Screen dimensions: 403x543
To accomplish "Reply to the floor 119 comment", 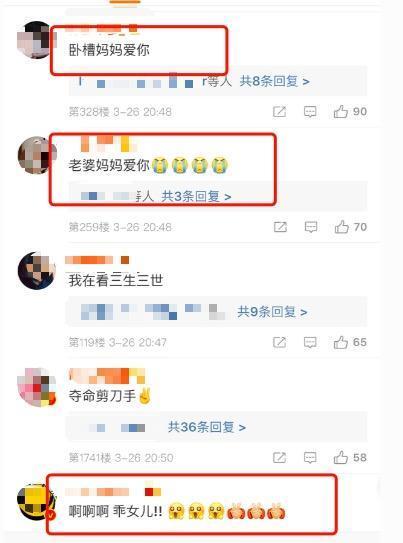I will point(310,342).
